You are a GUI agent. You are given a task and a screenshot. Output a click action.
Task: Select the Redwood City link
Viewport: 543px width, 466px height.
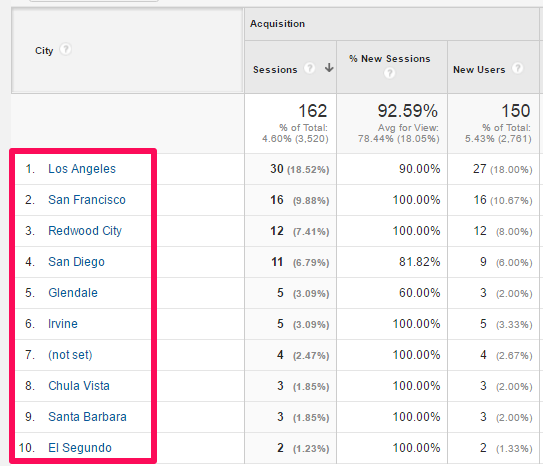point(85,231)
